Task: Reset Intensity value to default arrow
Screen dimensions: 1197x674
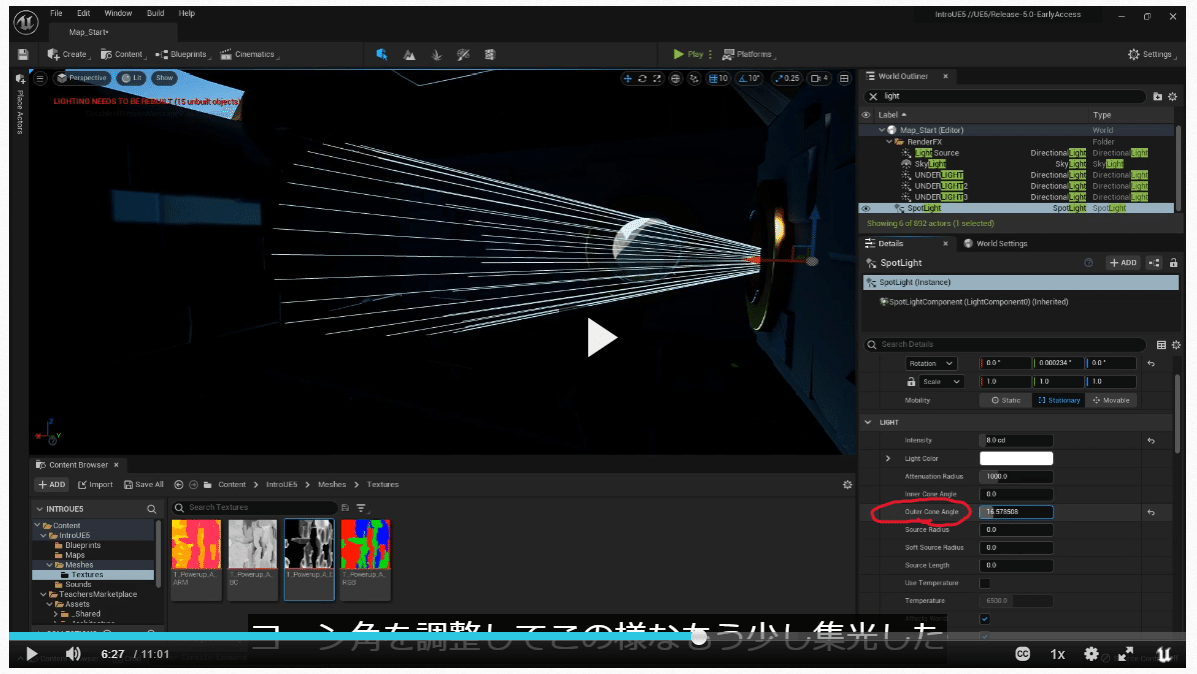Action: [x=1151, y=440]
